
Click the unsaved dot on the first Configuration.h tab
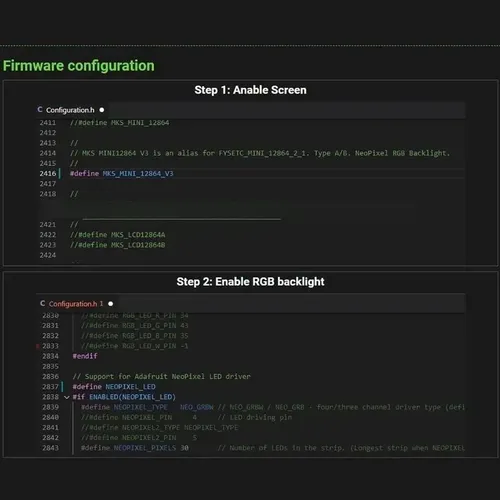(x=102, y=110)
